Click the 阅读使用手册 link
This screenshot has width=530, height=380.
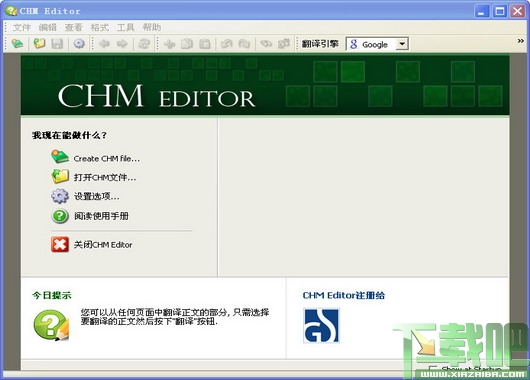101,216
